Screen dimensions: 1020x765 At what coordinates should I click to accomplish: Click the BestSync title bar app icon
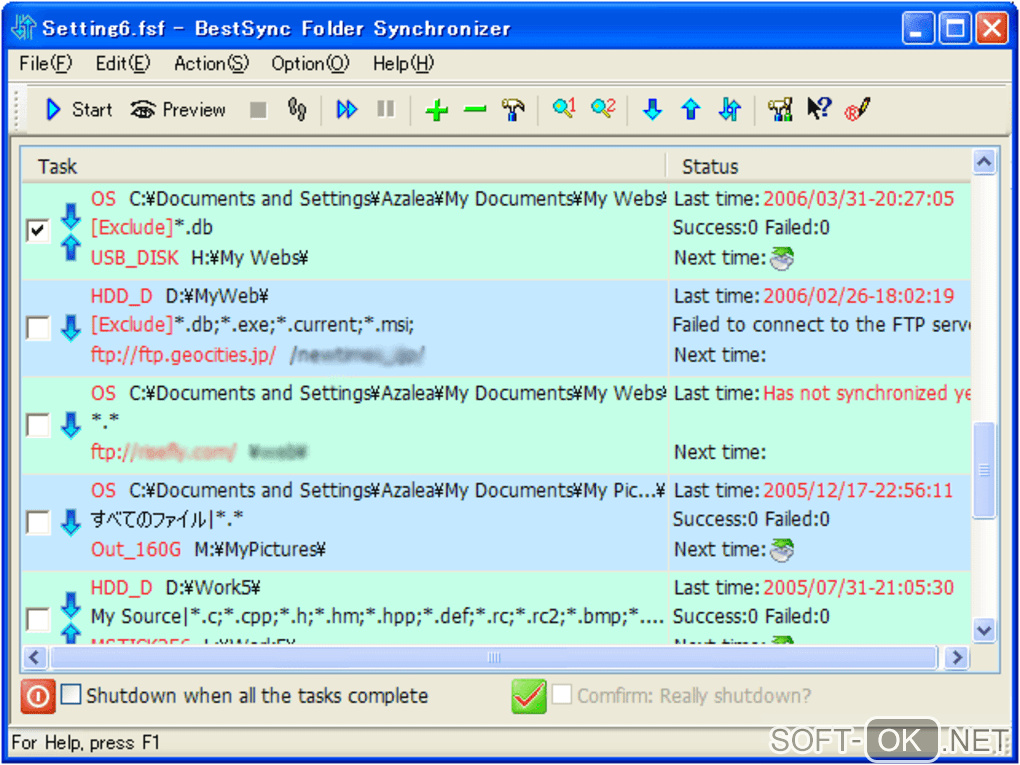click(x=24, y=28)
